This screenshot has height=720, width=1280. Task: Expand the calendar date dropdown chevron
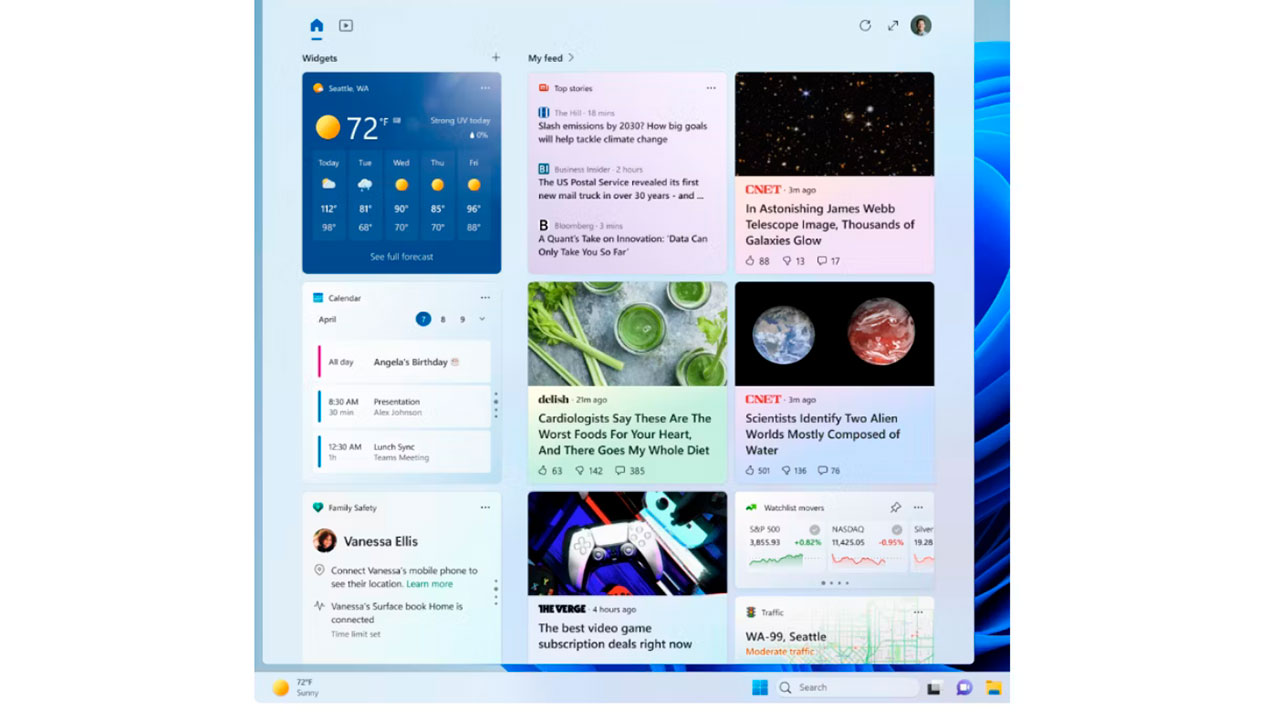pyautogui.click(x=482, y=319)
